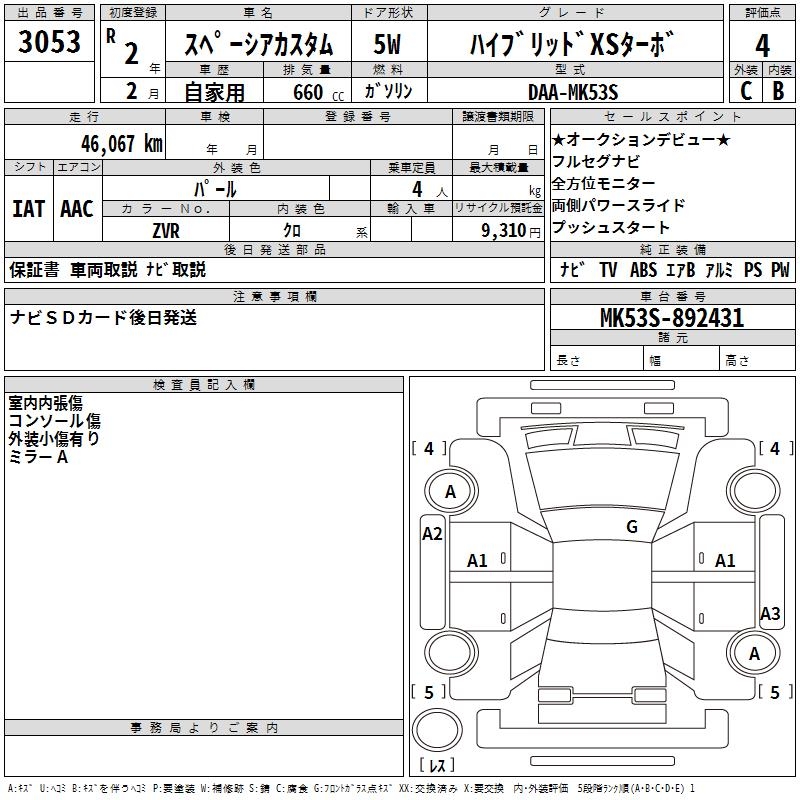
Task: Select the PS equipment entry
Action: point(753,269)
